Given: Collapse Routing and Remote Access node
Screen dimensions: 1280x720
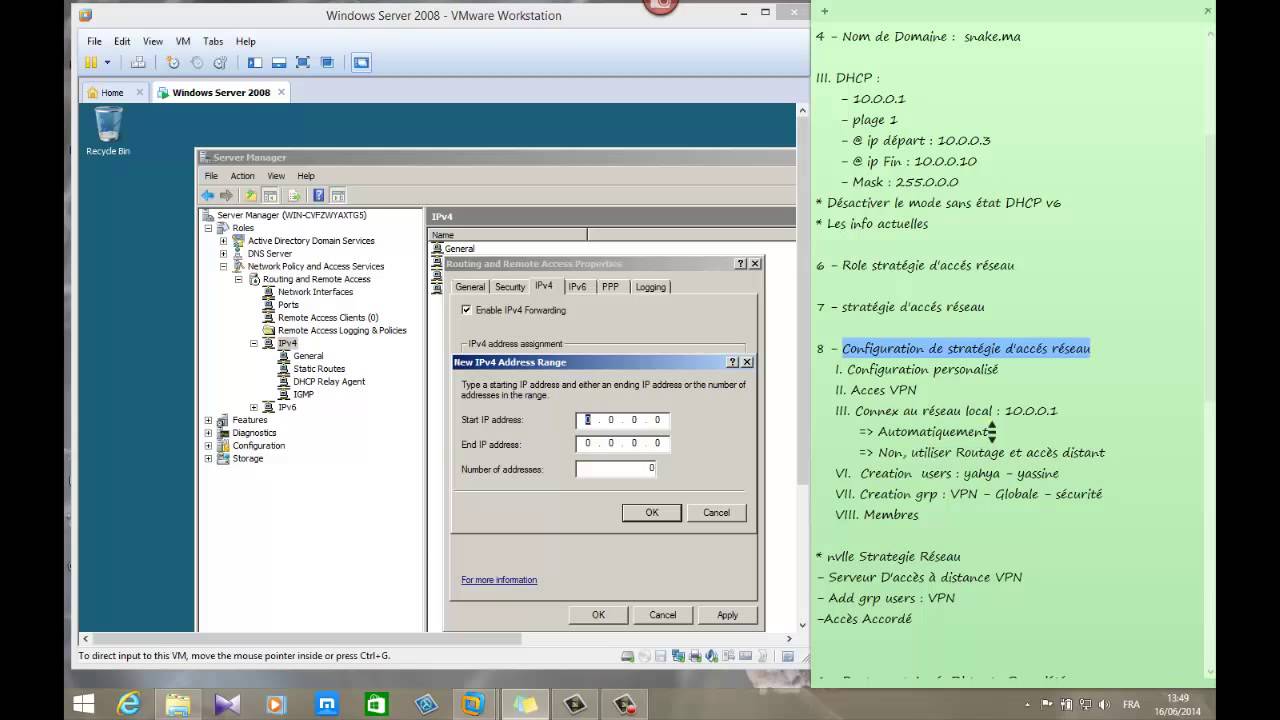Looking at the screenshot, I should [239, 280].
